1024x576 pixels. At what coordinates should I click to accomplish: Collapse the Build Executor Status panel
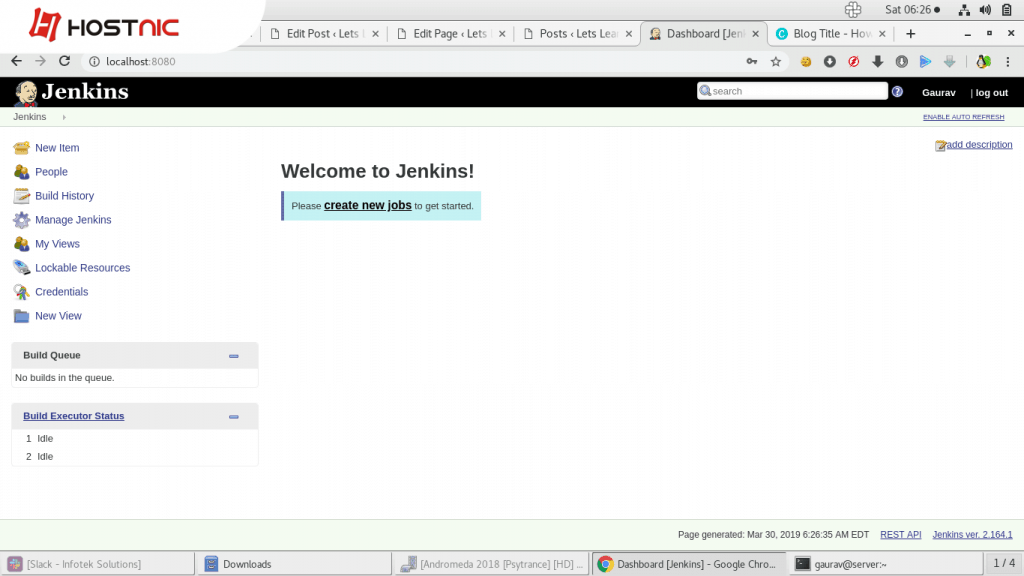[234, 417]
